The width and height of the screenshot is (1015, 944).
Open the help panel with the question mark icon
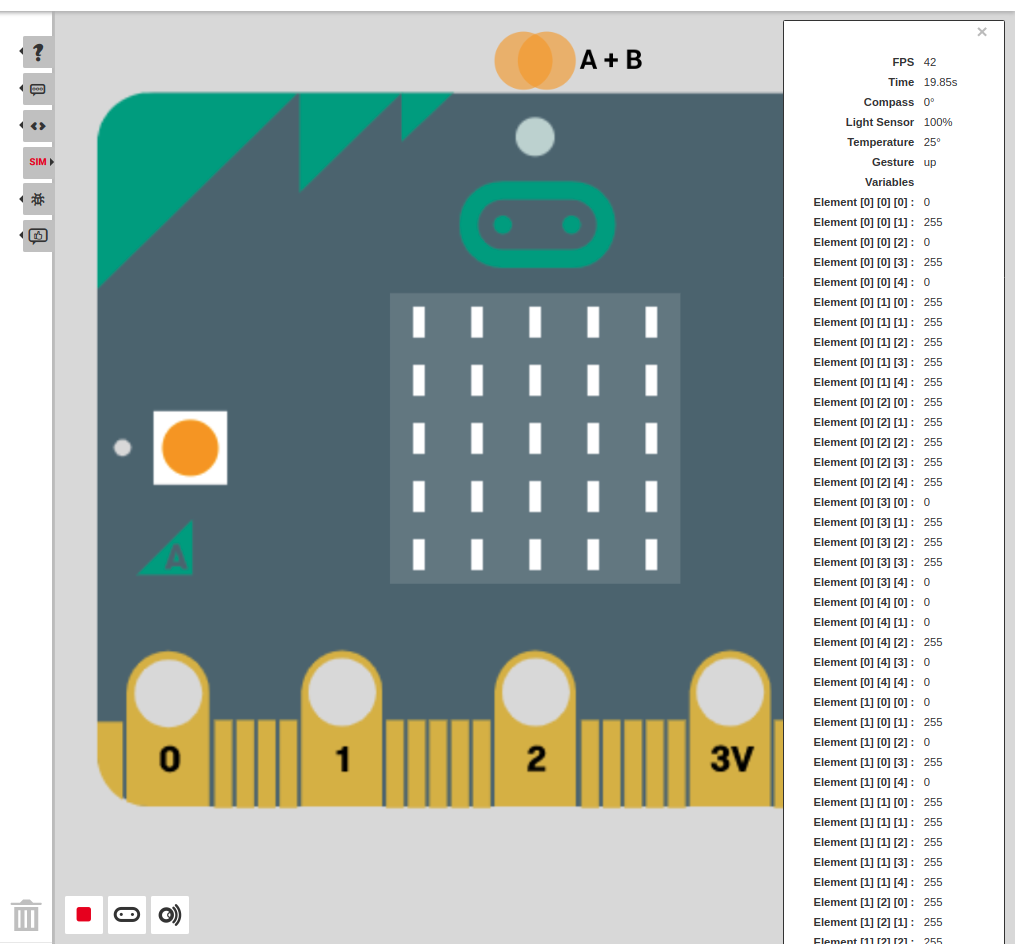[x=38, y=52]
